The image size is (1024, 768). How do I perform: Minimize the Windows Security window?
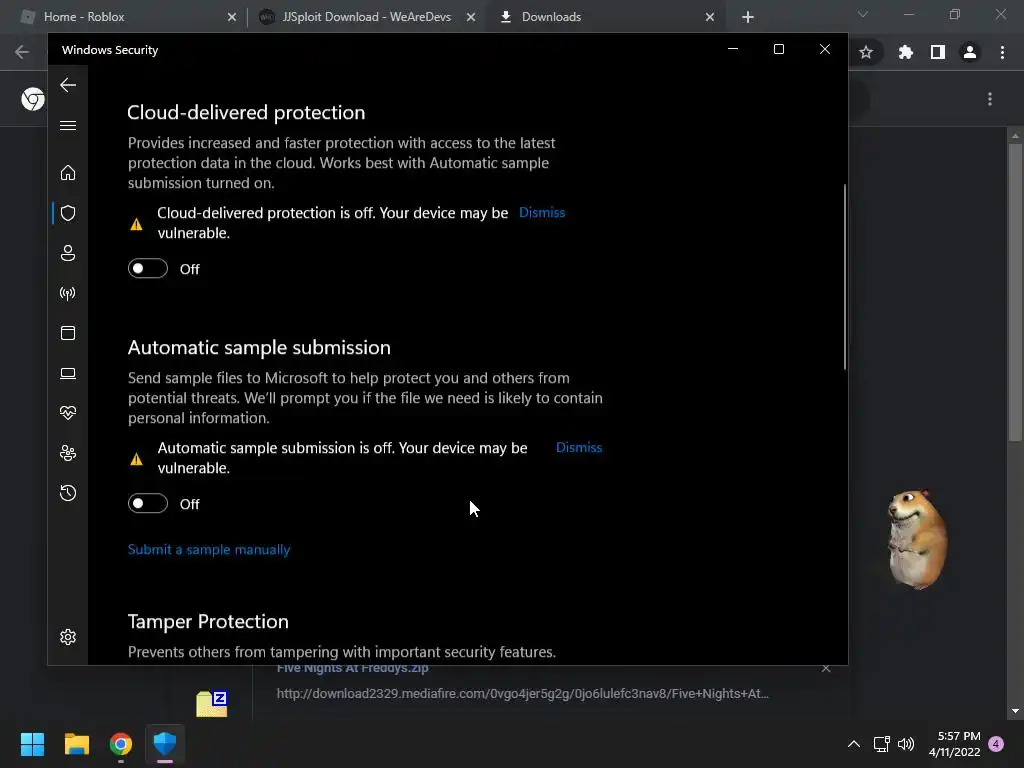(x=733, y=50)
